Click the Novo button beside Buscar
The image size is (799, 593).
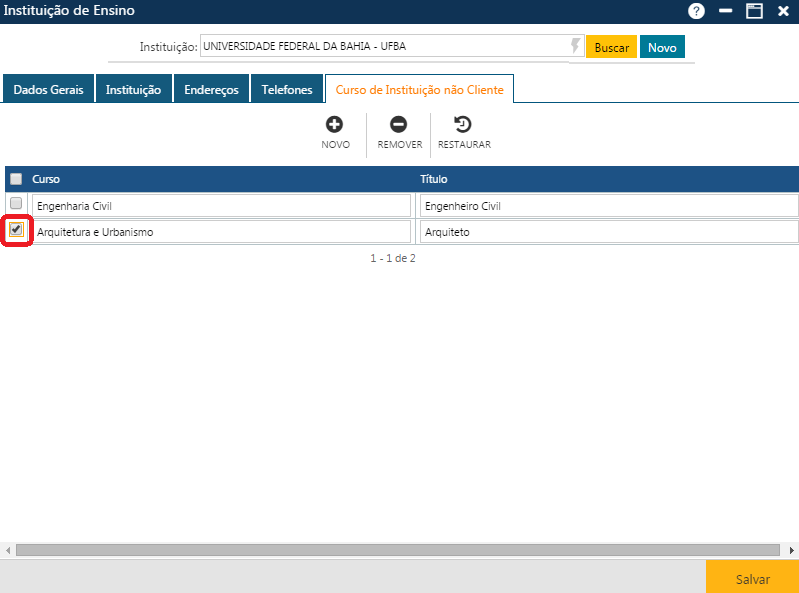[x=662, y=47]
